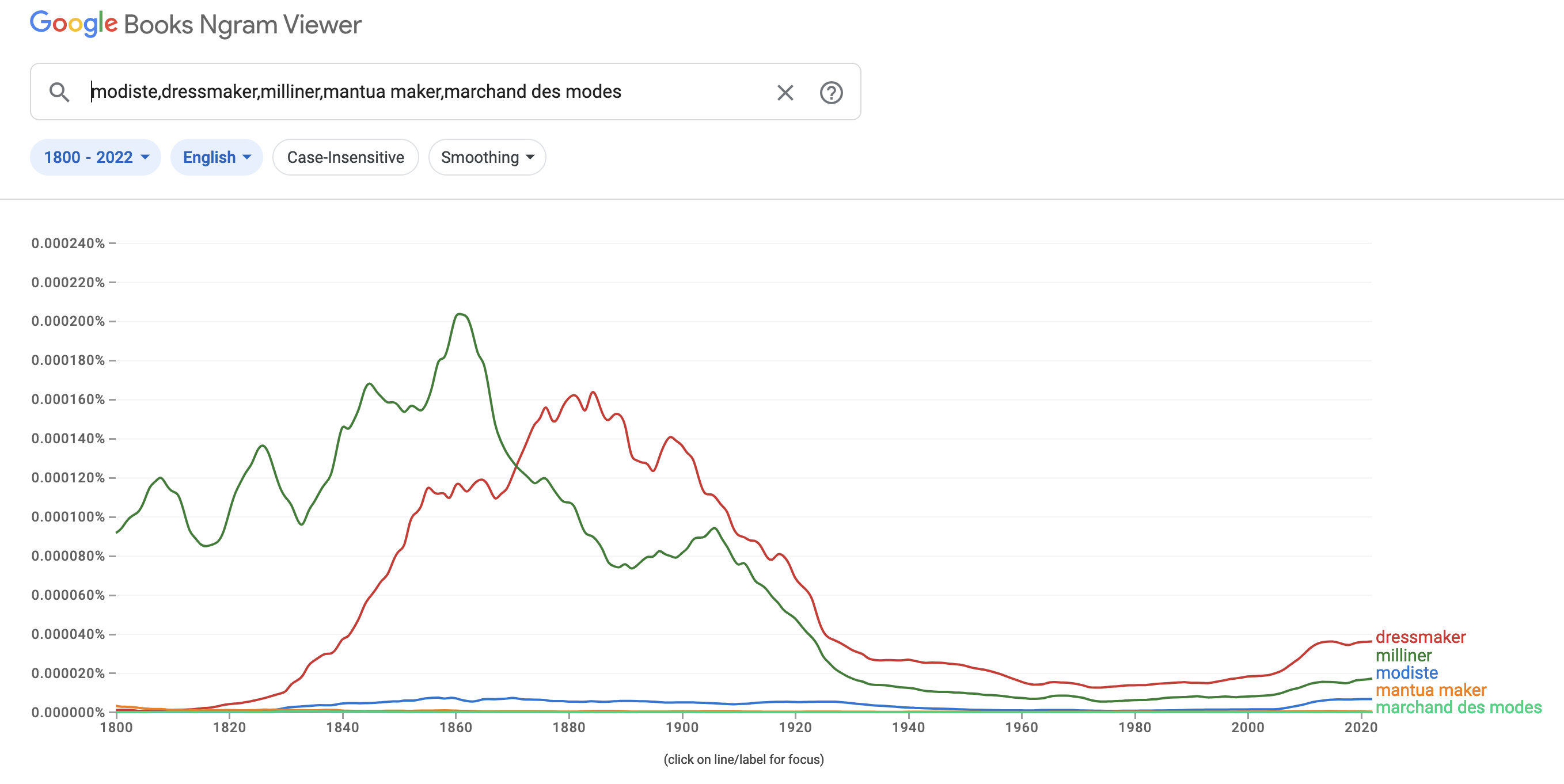Open the Smoothing dropdown
Image resolution: width=1564 pixels, height=784 pixels.
[x=487, y=157]
